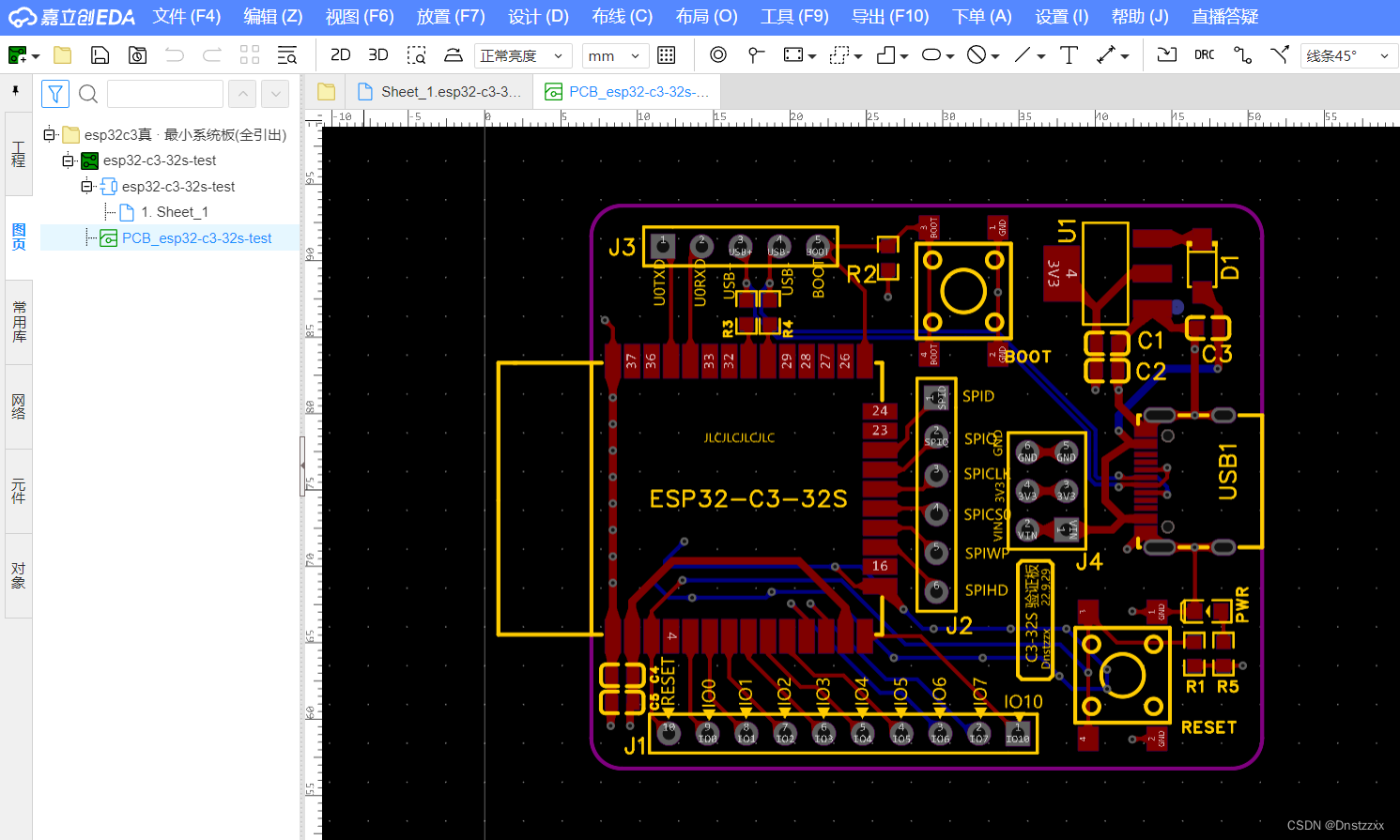
Task: Click the history/backup save icon
Action: coord(137,55)
